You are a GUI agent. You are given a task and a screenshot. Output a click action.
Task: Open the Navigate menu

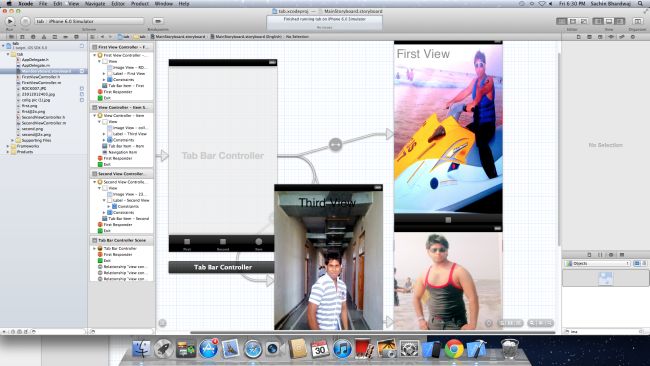click(x=95, y=4)
